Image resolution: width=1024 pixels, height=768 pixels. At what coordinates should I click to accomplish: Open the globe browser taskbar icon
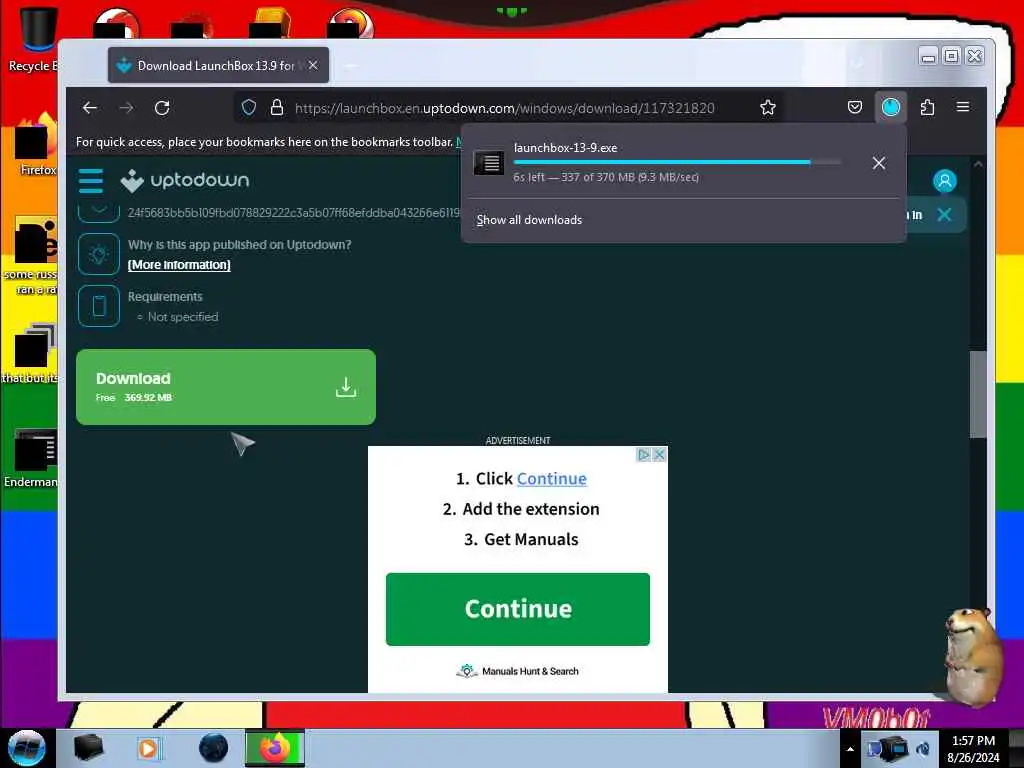pyautogui.click(x=214, y=748)
